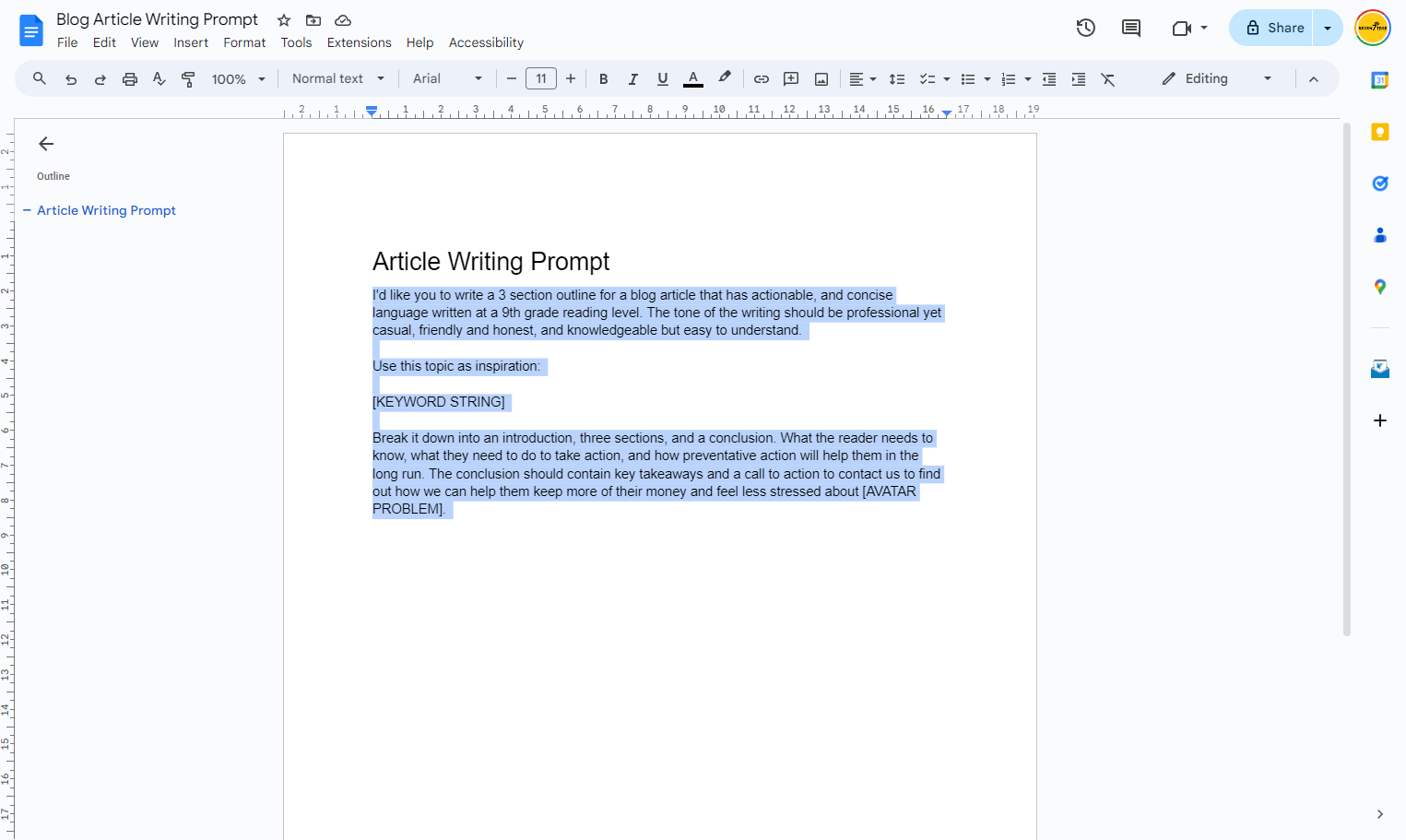The width and height of the screenshot is (1406, 840).
Task: Open the Editing mode dropdown
Action: (x=1217, y=79)
